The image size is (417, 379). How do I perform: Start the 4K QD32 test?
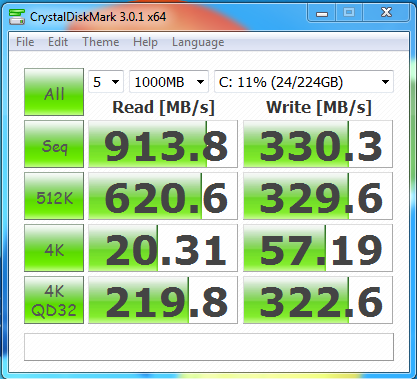pos(54,300)
